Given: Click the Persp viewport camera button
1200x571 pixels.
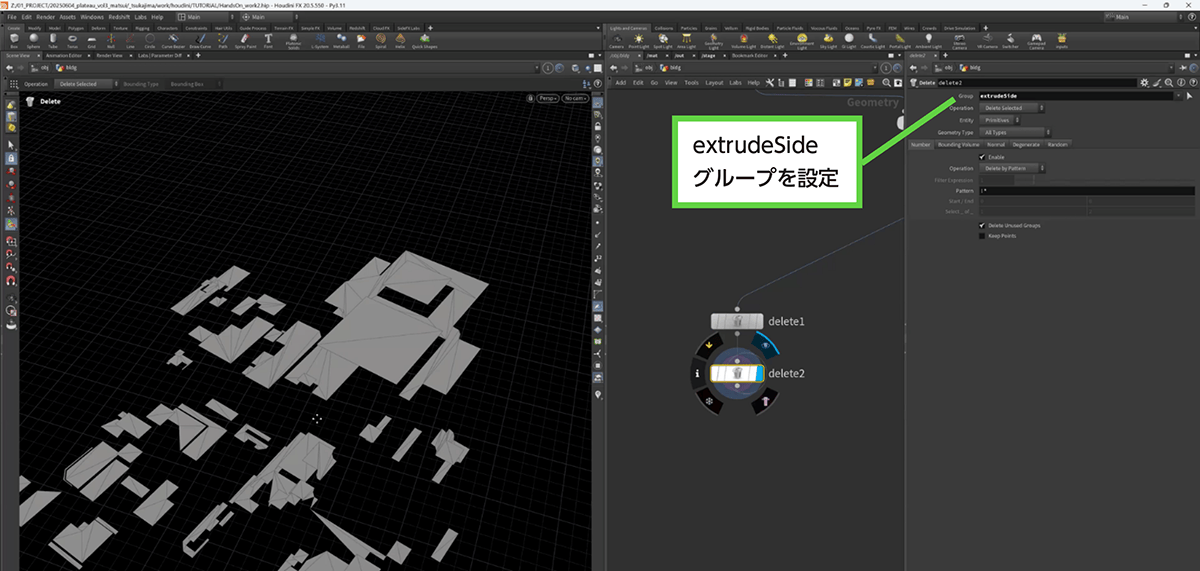Looking at the screenshot, I should tap(546, 99).
